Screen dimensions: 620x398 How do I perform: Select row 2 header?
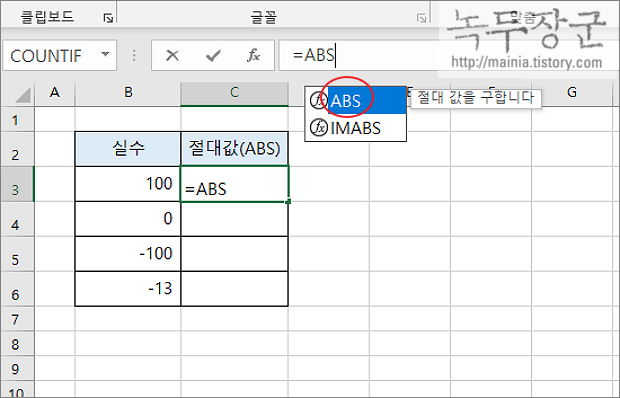[x=17, y=149]
